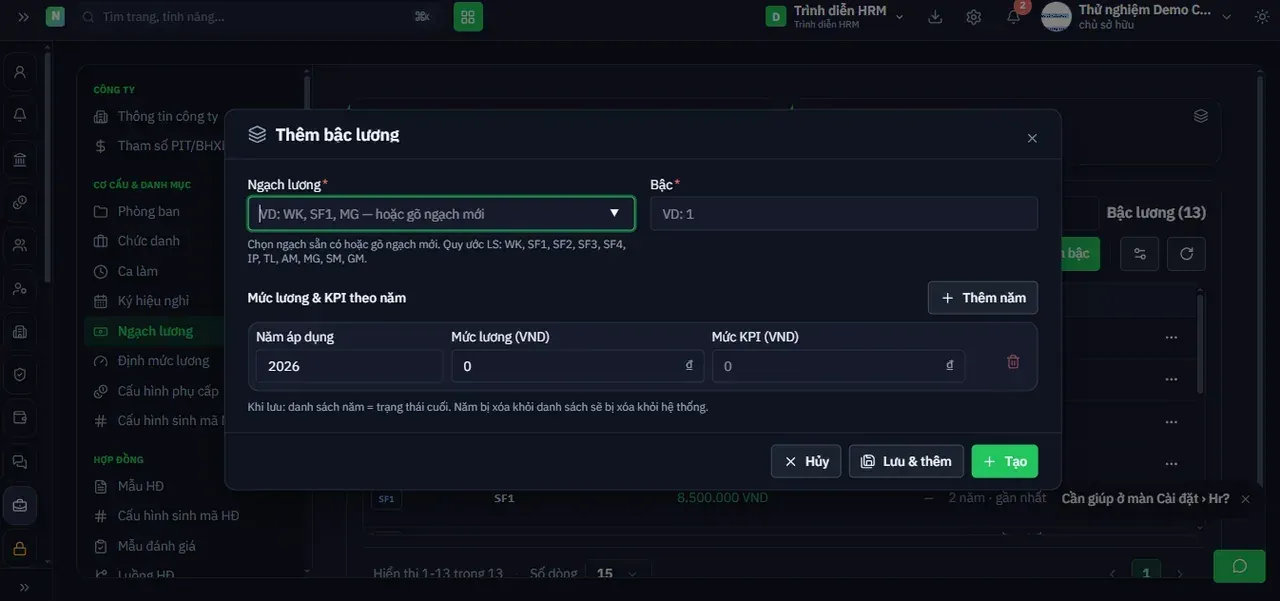1280x601 pixels.
Task: Open the filter settings icon beside refresh
Action: click(1140, 254)
